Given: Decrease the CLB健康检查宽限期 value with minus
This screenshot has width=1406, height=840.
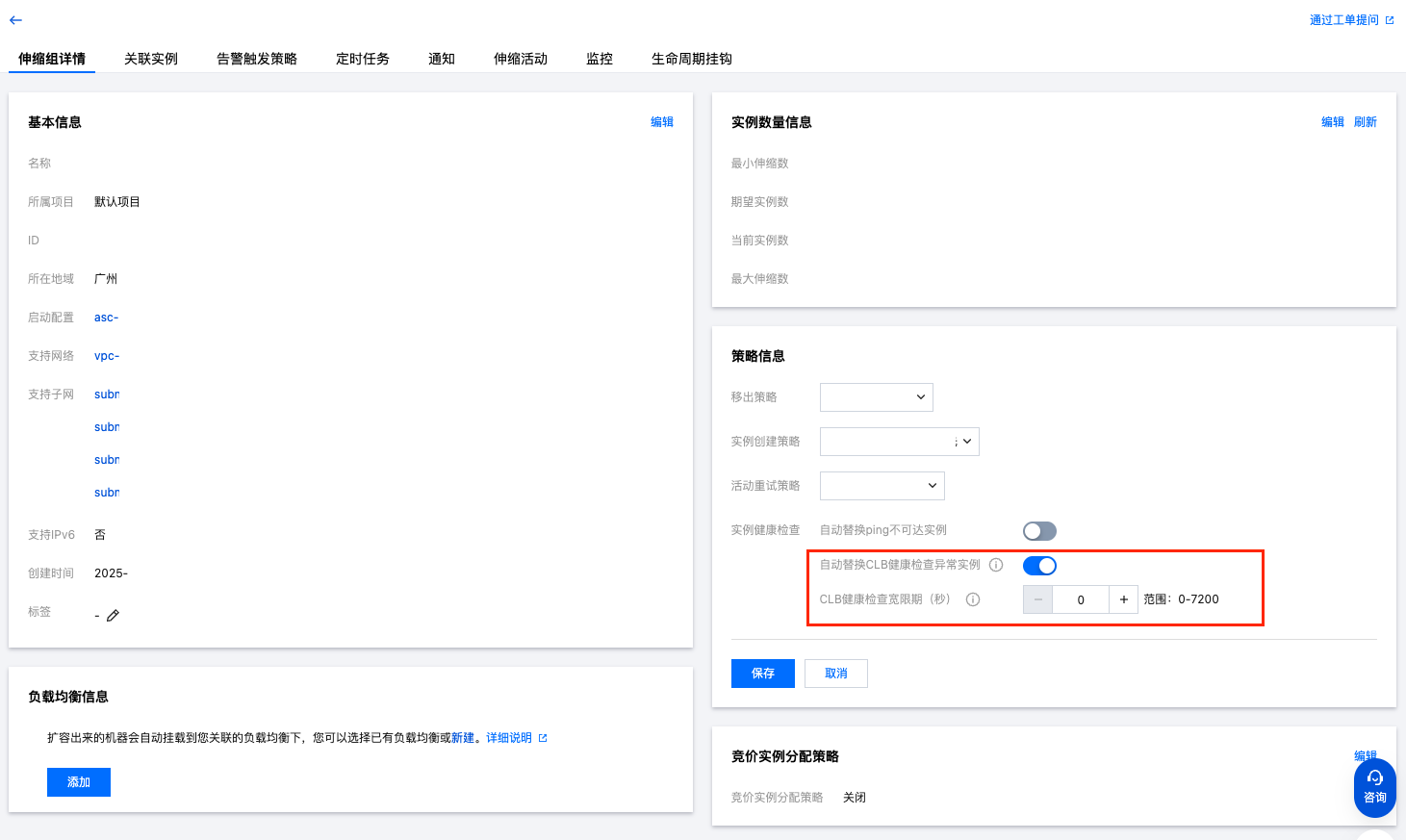Looking at the screenshot, I should [1037, 599].
